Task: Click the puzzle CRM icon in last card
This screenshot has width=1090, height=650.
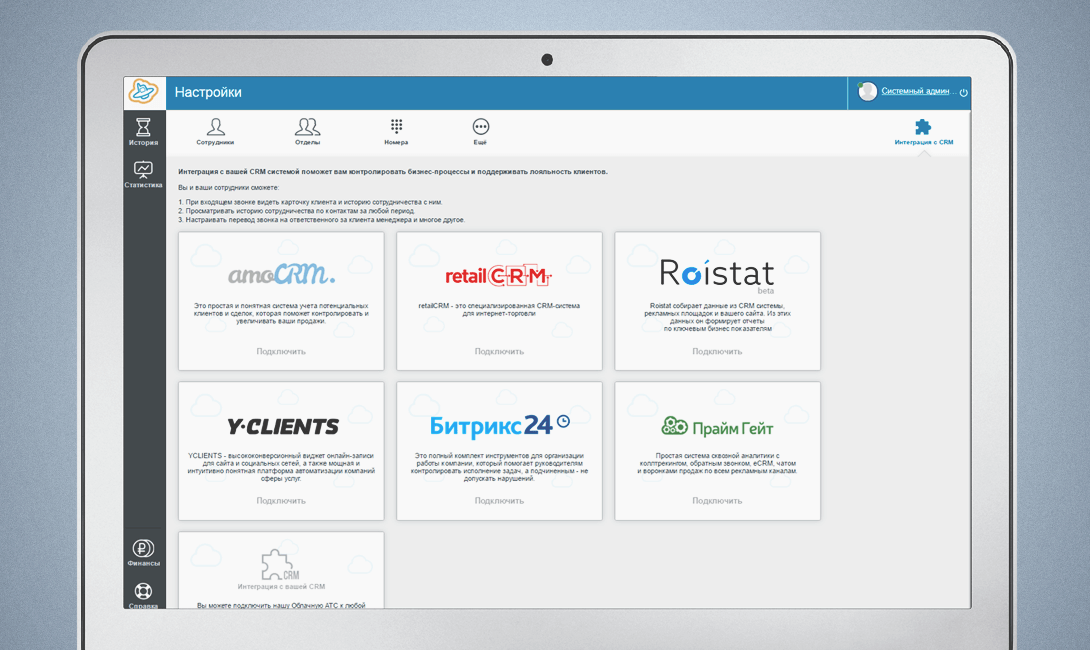Action: click(280, 564)
